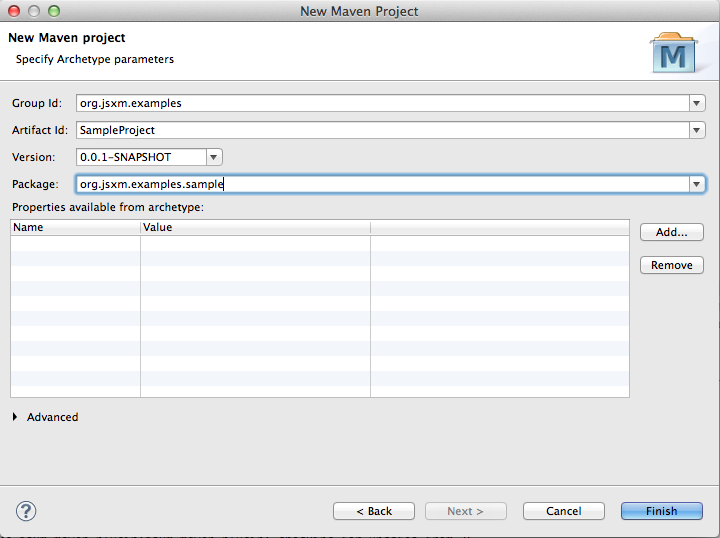Close the dialog with the red button
Image resolution: width=720 pixels, height=538 pixels.
[x=14, y=11]
